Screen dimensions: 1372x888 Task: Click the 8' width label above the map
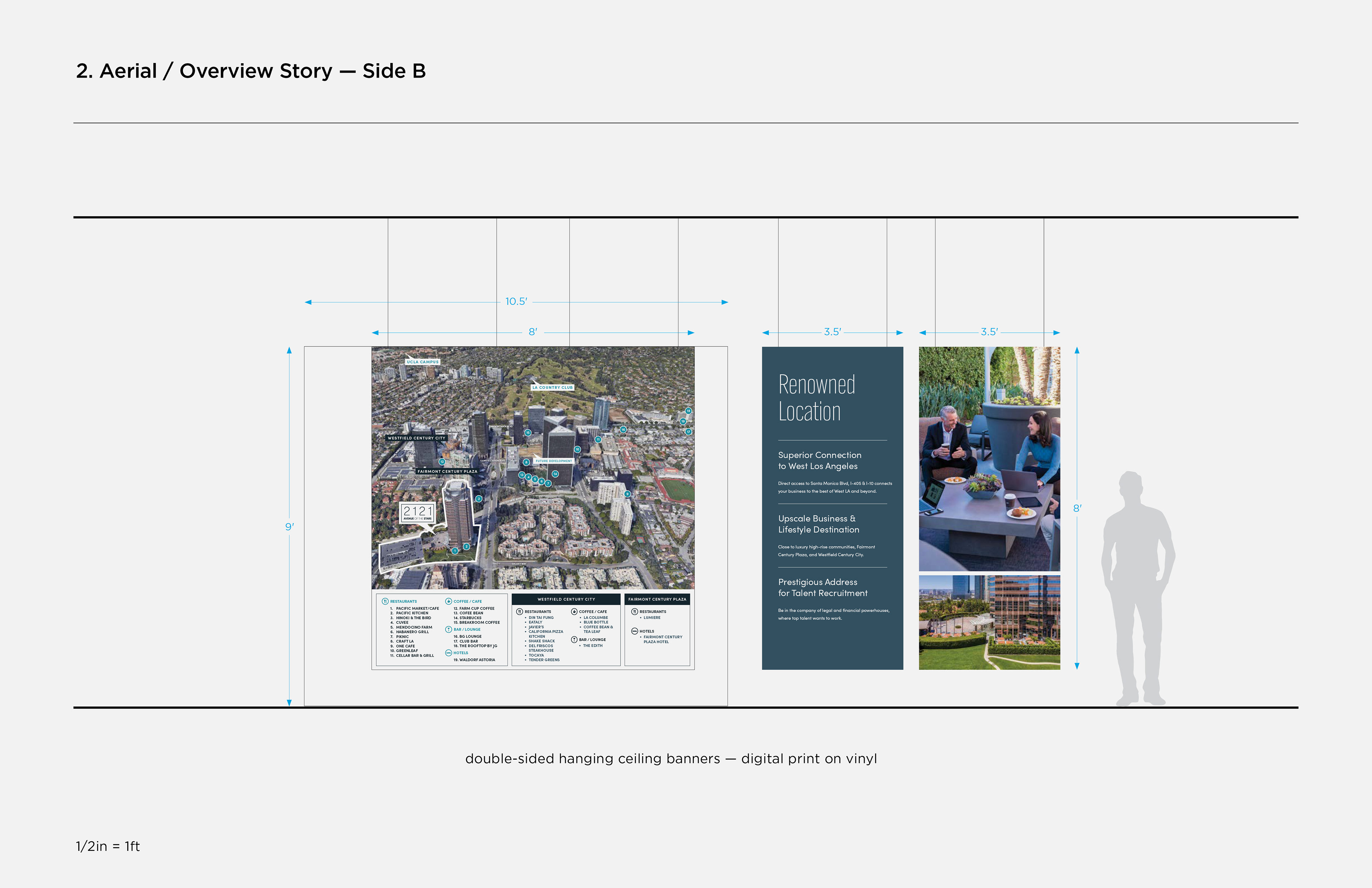click(533, 332)
